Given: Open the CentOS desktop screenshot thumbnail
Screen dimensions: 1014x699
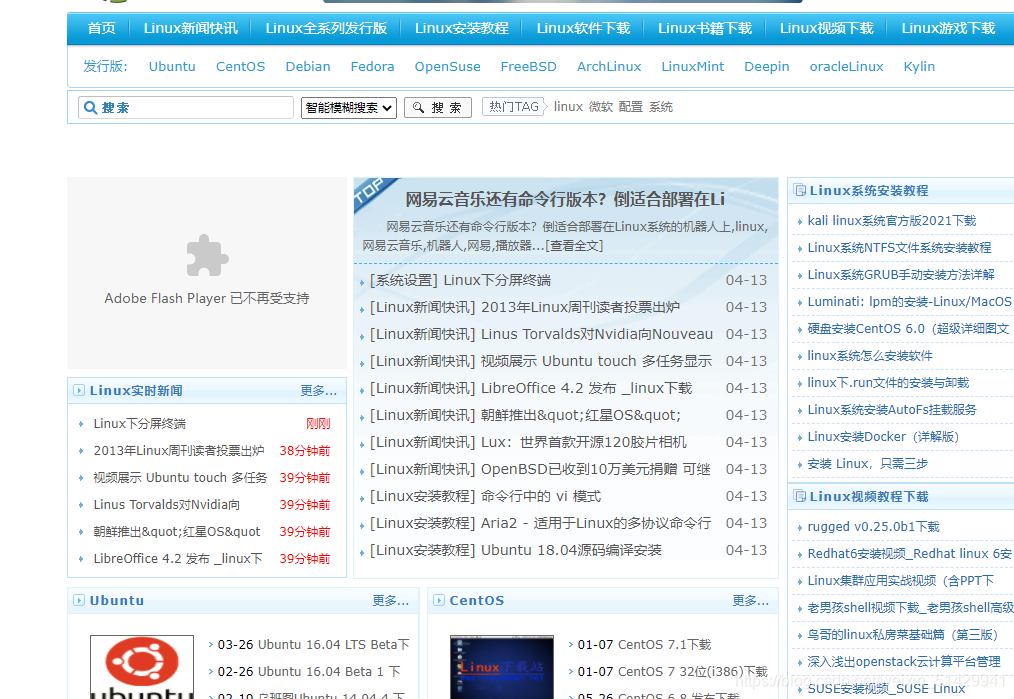Looking at the screenshot, I should 502,667.
